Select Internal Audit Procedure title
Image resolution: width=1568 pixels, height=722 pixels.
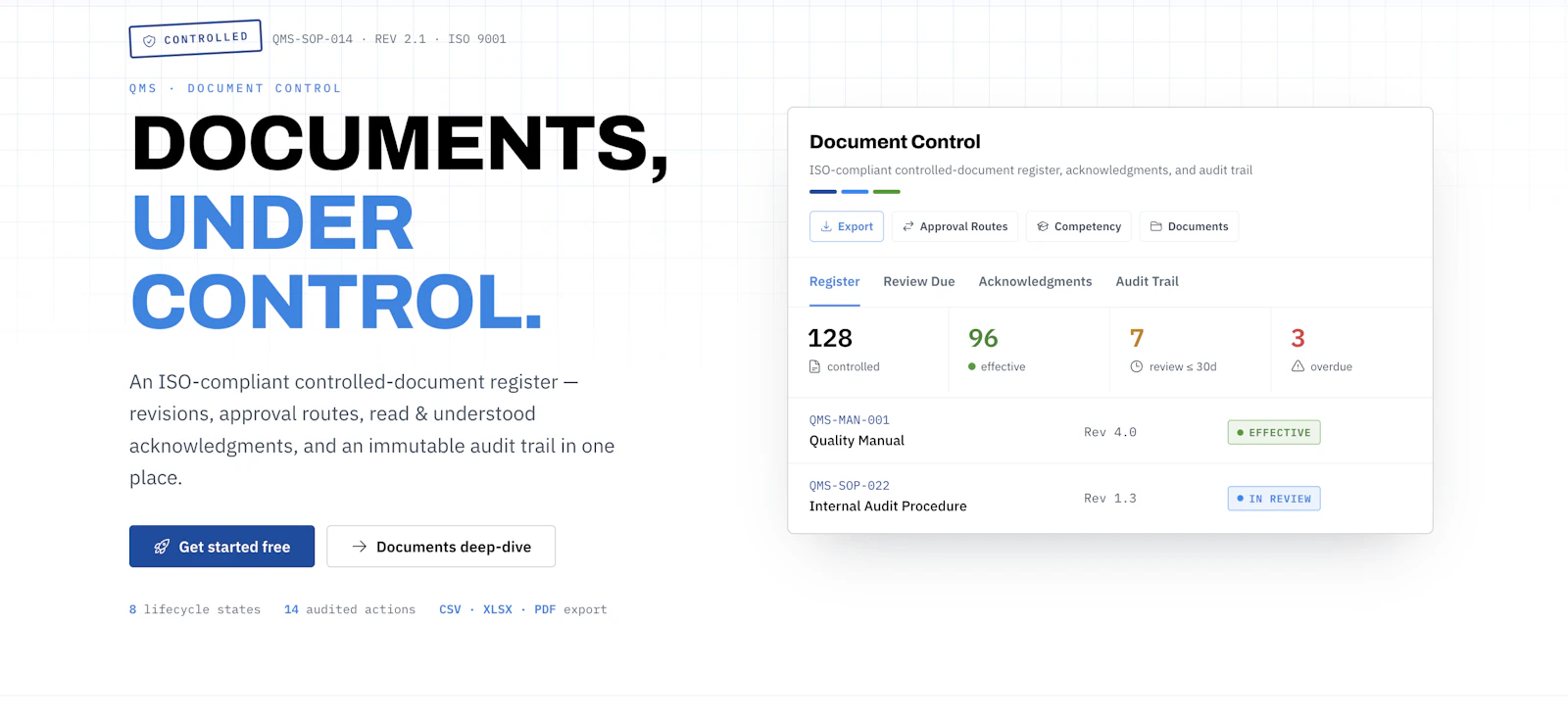coord(888,506)
